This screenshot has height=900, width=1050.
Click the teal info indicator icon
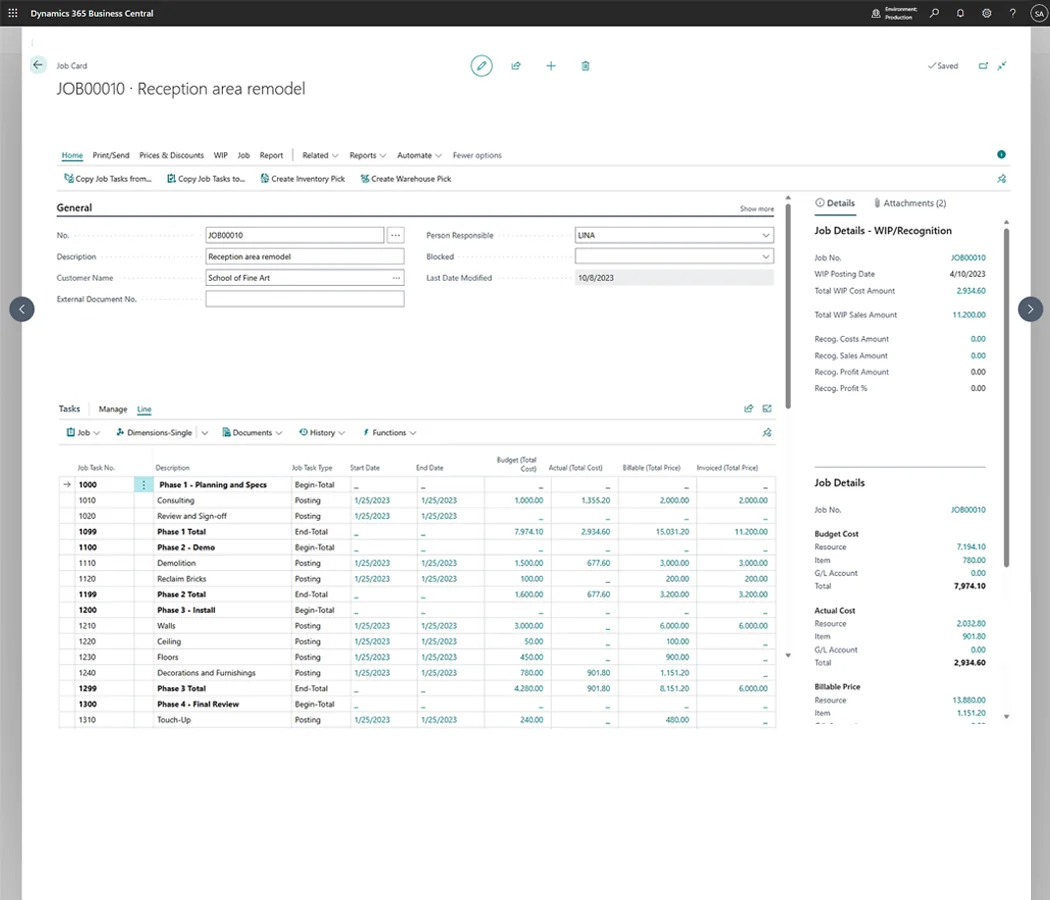click(1001, 155)
